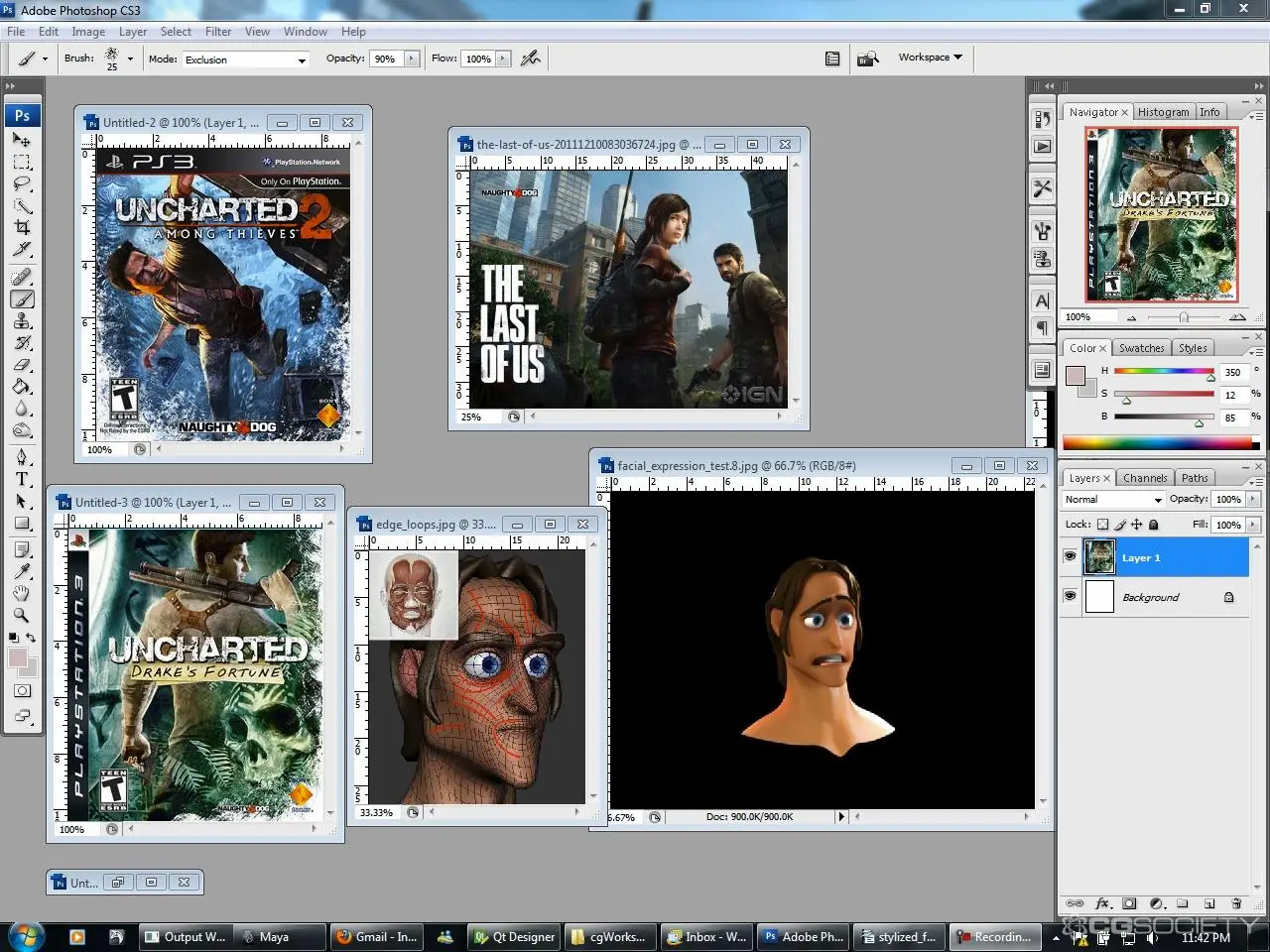Select the Magic Wand tool
The height and width of the screenshot is (952, 1270).
pyautogui.click(x=22, y=206)
